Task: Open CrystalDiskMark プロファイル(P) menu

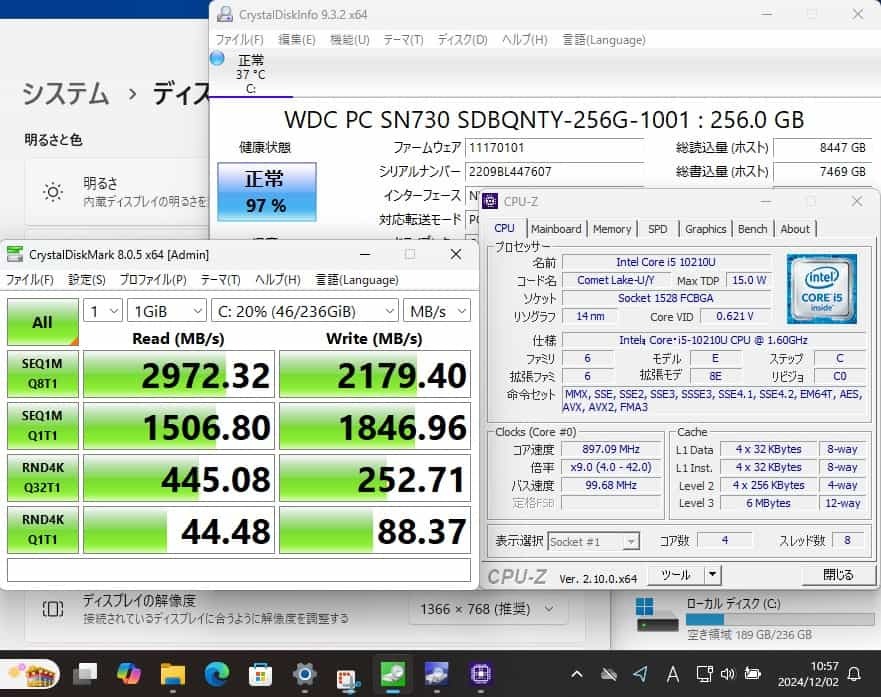Action: coord(153,280)
